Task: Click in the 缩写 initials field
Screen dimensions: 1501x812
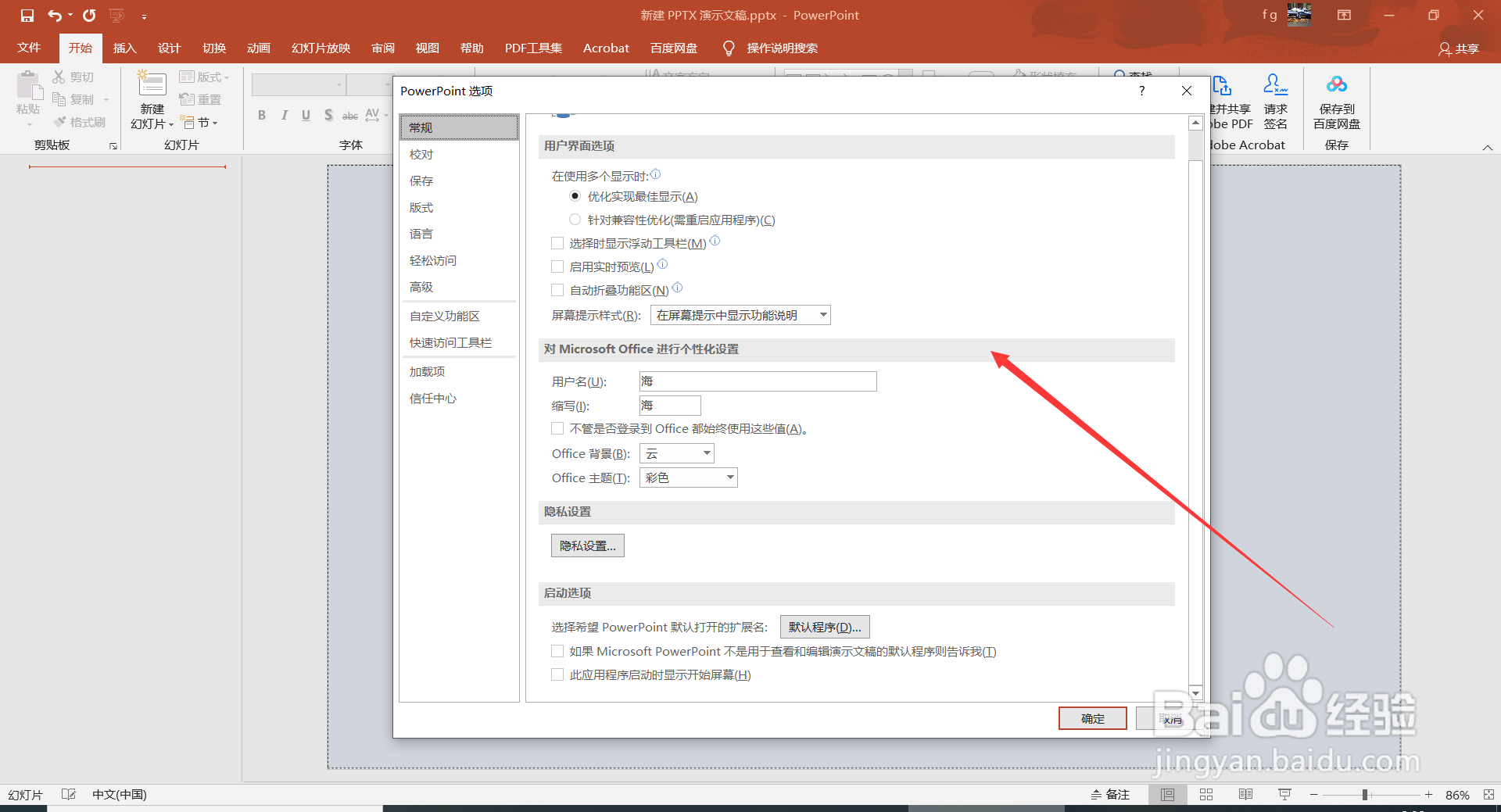Action: (670, 406)
